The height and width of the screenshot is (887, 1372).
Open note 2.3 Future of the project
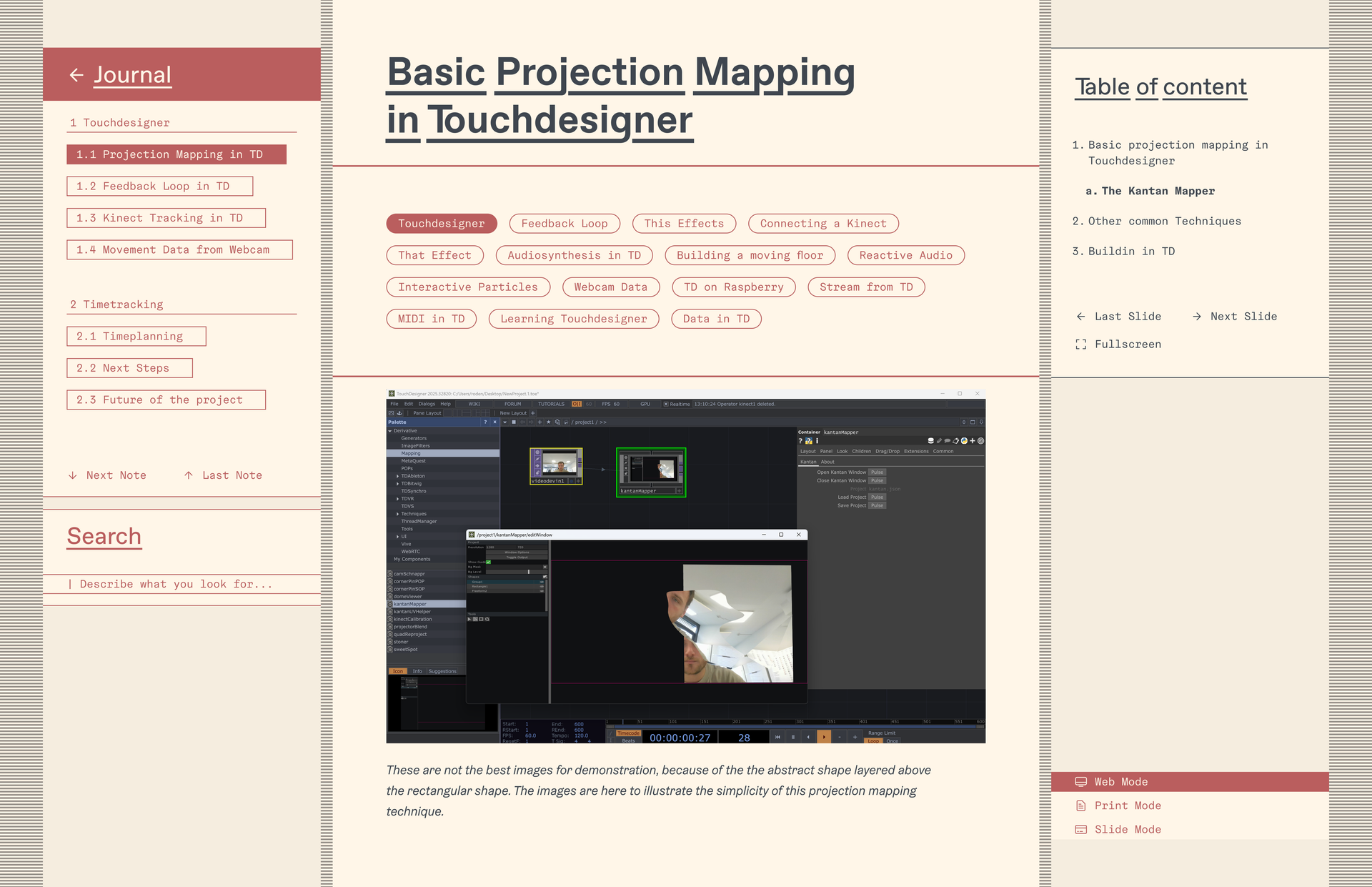[x=166, y=400]
